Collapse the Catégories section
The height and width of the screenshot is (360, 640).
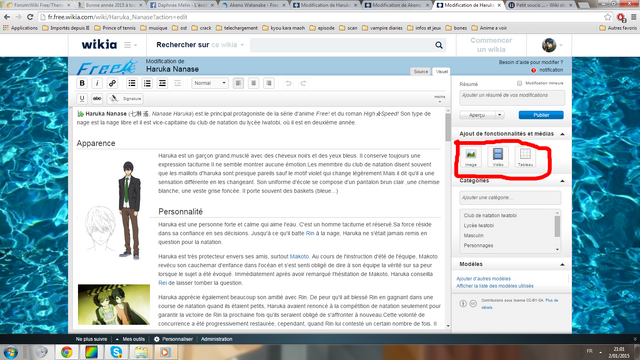[562, 181]
